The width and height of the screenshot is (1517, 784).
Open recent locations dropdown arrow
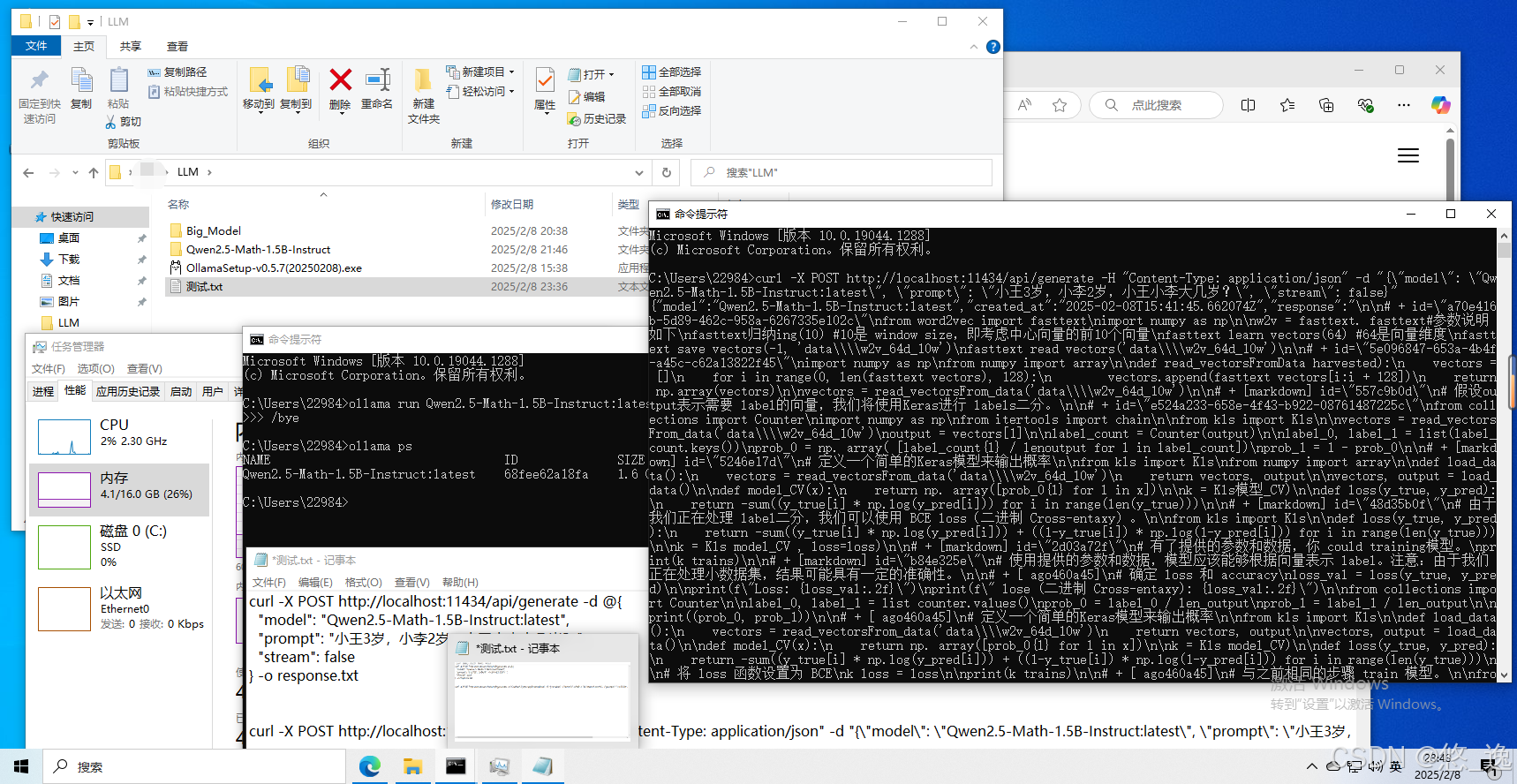pos(75,173)
